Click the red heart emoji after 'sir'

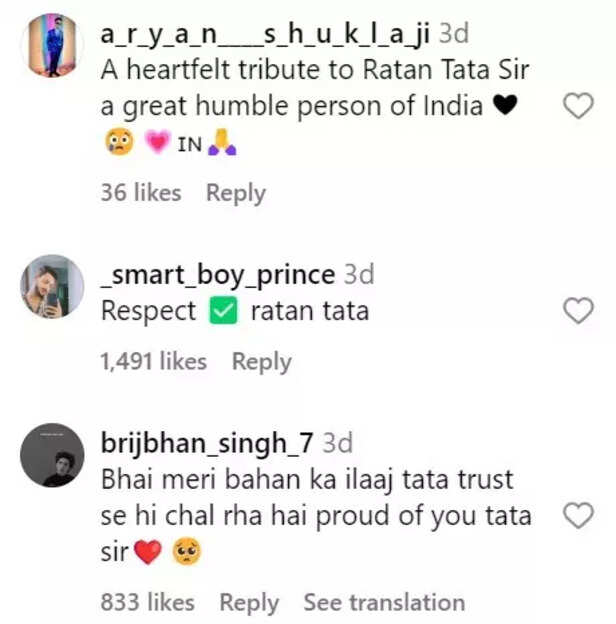tap(148, 552)
